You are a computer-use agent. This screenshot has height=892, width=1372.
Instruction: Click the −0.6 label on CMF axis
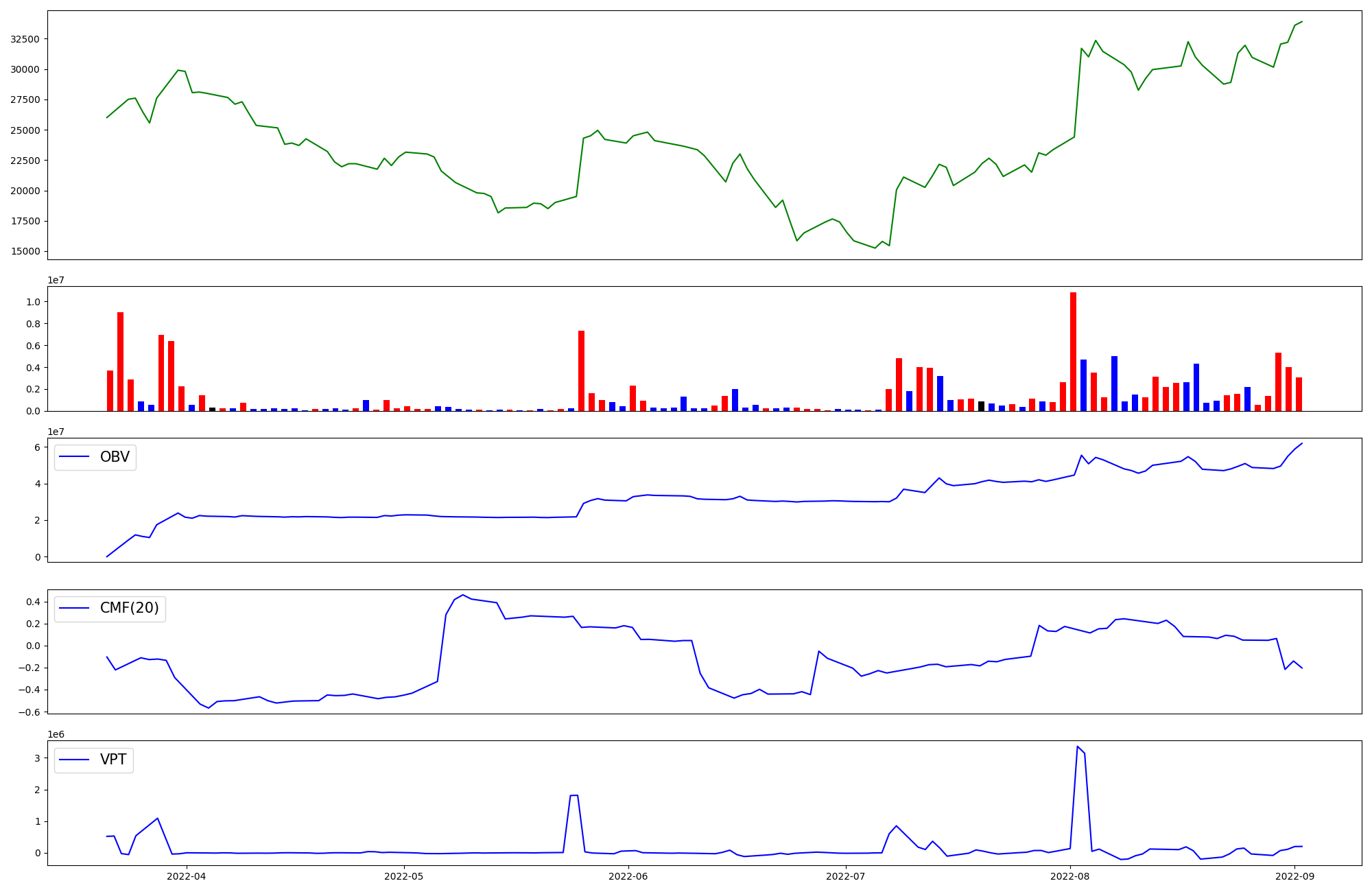coord(27,712)
